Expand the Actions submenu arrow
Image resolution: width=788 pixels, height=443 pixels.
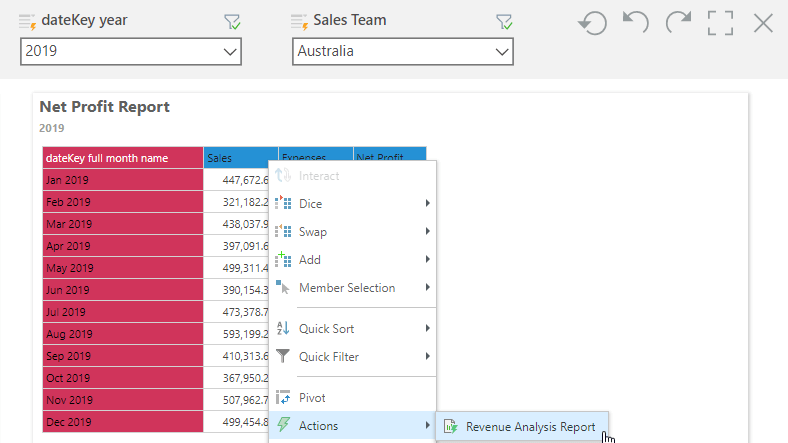427,425
